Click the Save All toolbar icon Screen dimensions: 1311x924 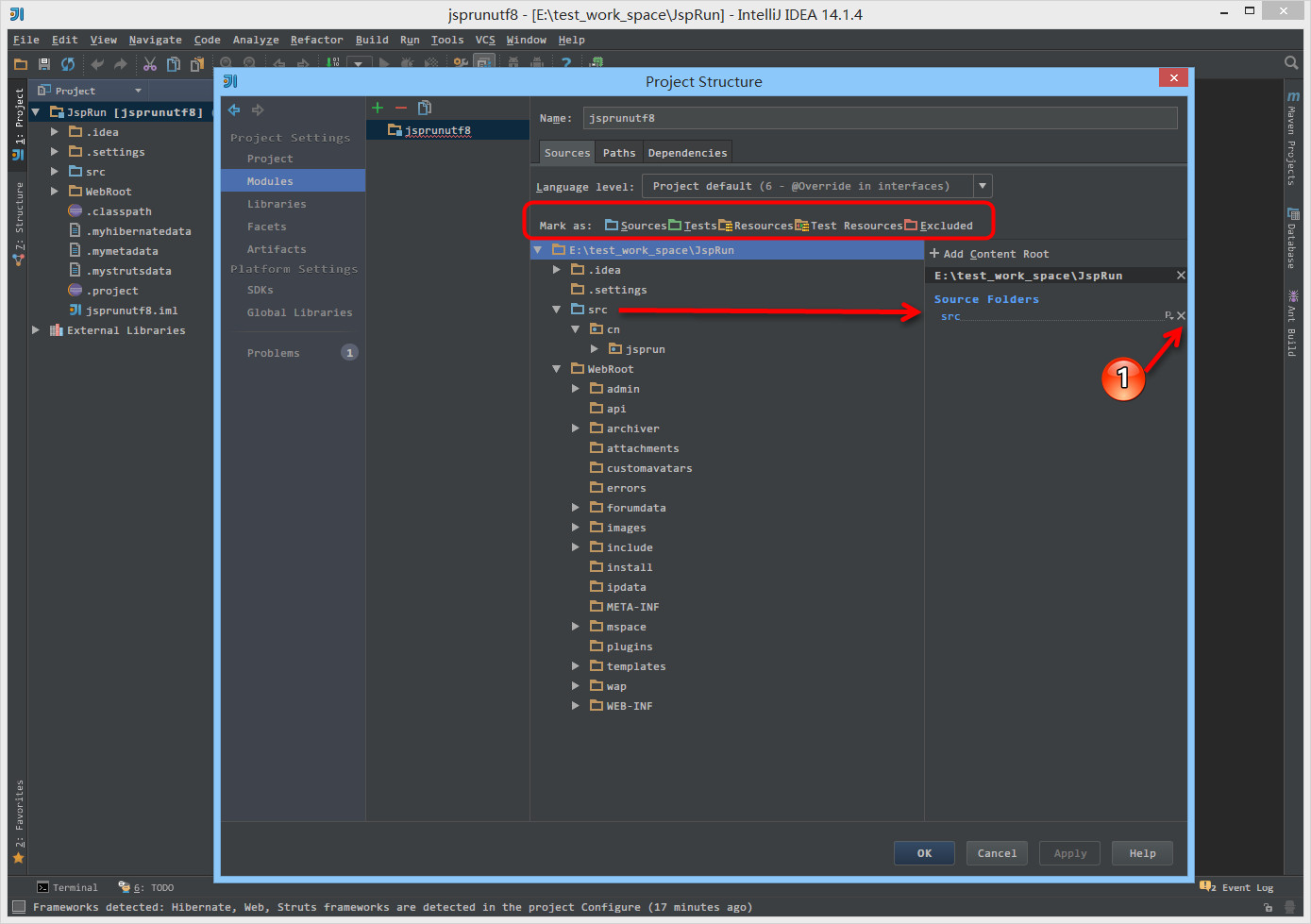[x=43, y=64]
